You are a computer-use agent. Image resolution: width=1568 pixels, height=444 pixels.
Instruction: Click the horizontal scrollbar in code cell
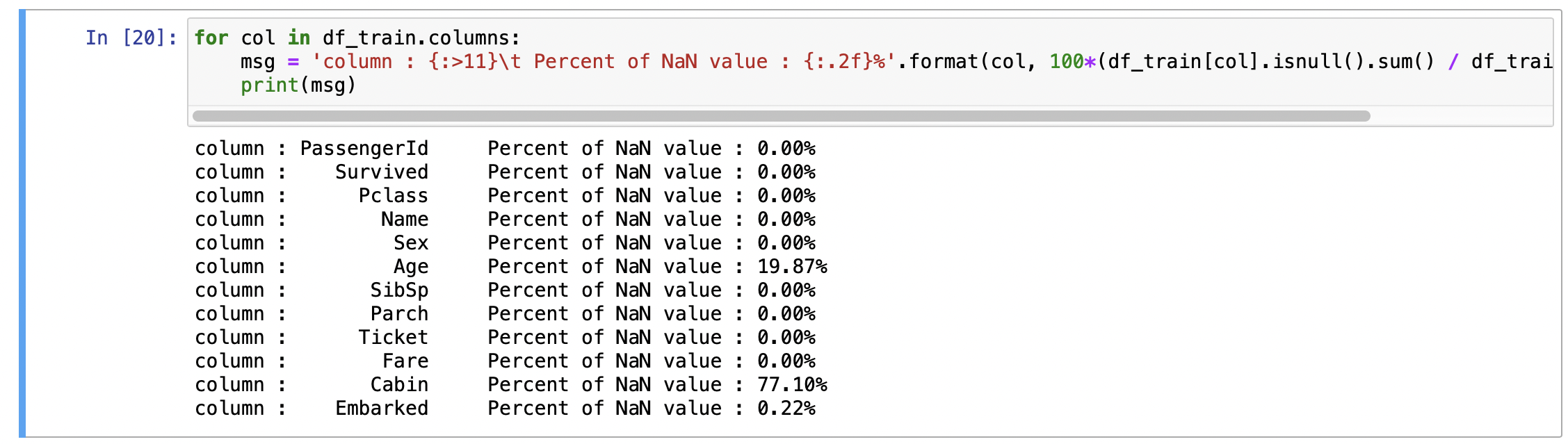pyautogui.click(x=781, y=116)
